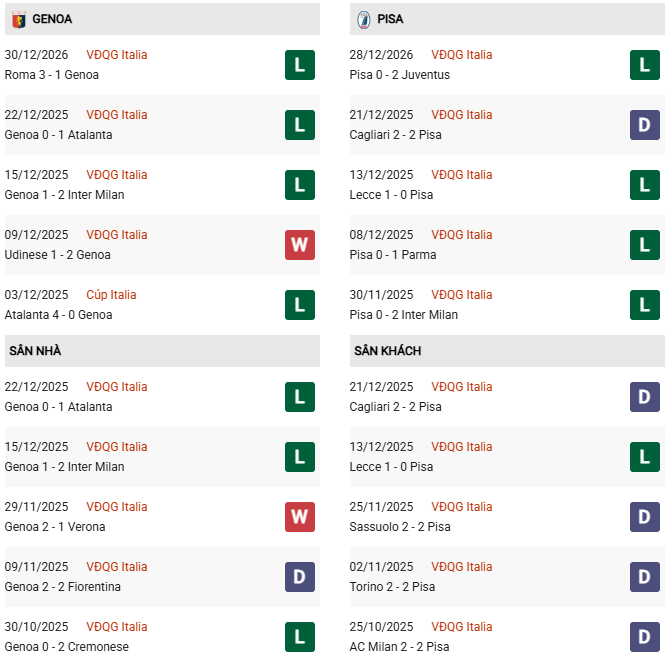The image size is (666, 663).
Task: Select the SÂN NHÀ section header
Action: pyautogui.click(x=35, y=351)
